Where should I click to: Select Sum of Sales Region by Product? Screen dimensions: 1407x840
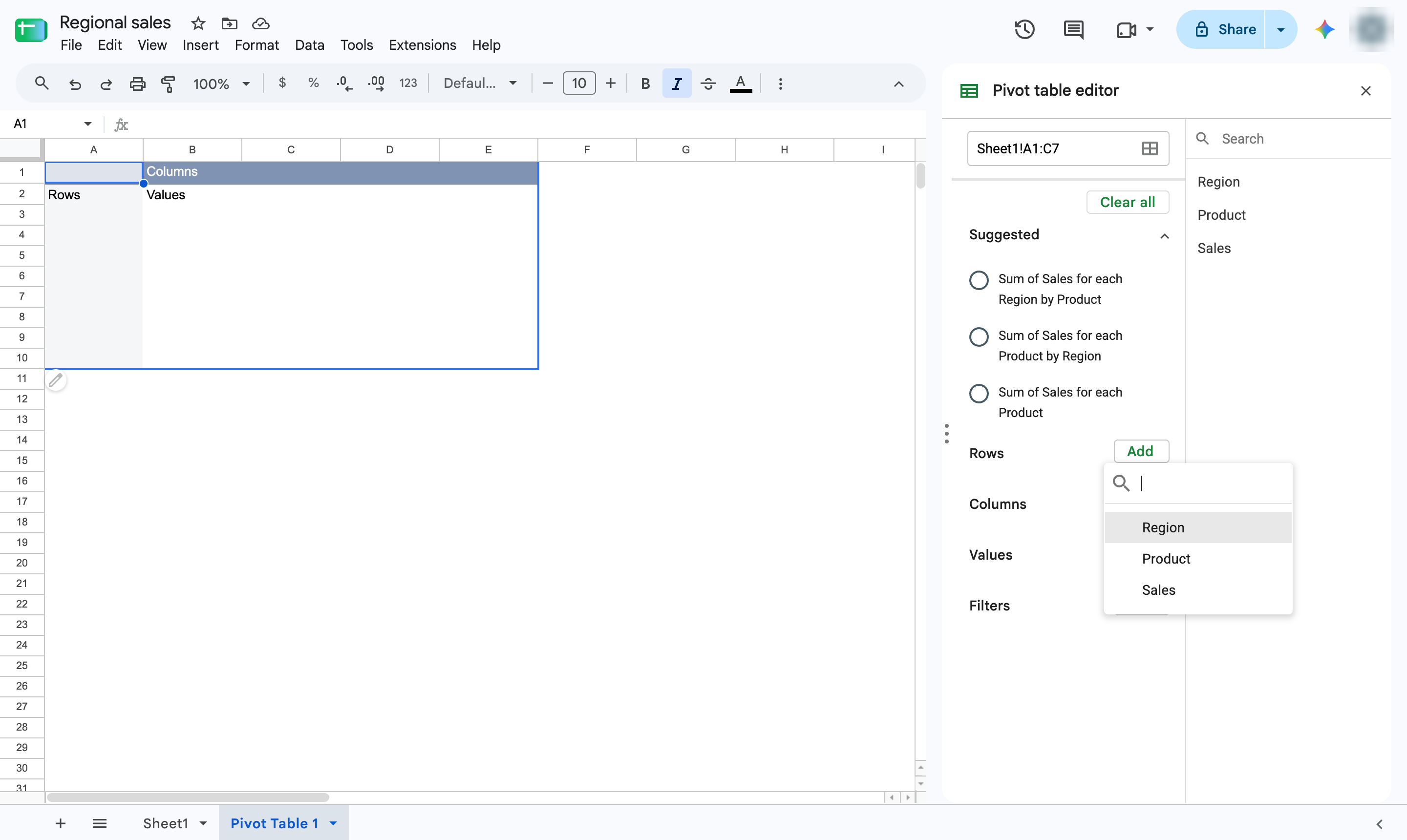979,280
